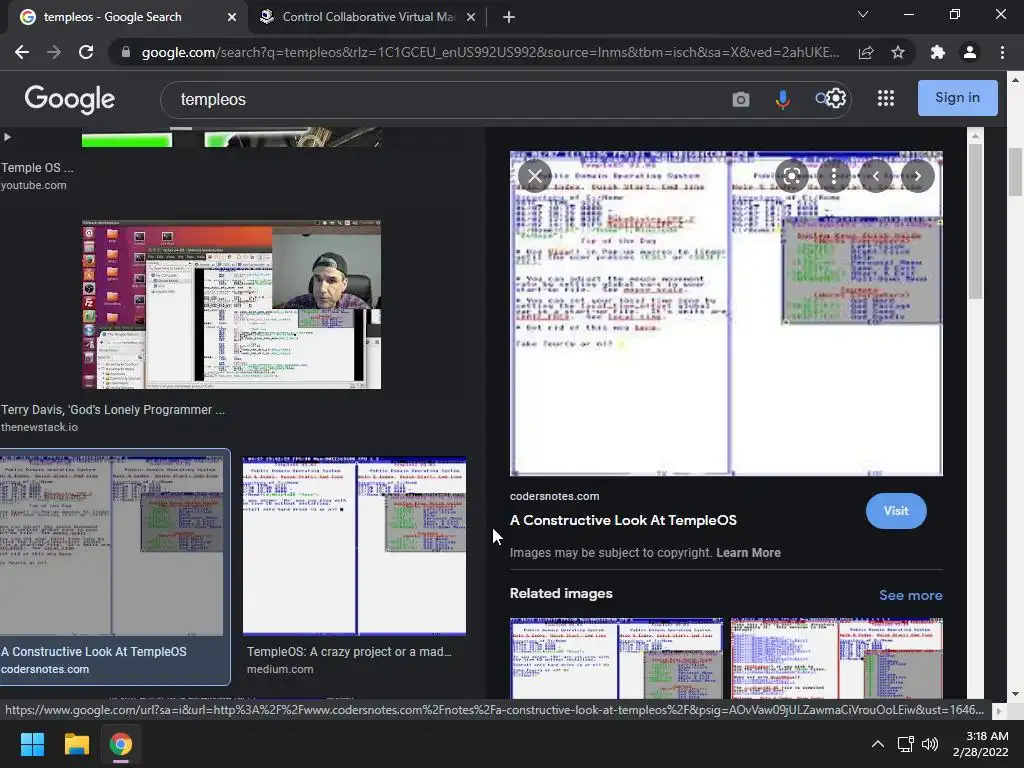Screen dimensions: 1024x768
Task: Click codersnotes.com source link in preview
Action: point(554,496)
